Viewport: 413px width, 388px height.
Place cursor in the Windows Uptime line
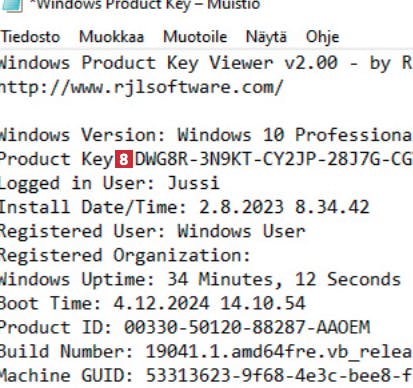200,279
